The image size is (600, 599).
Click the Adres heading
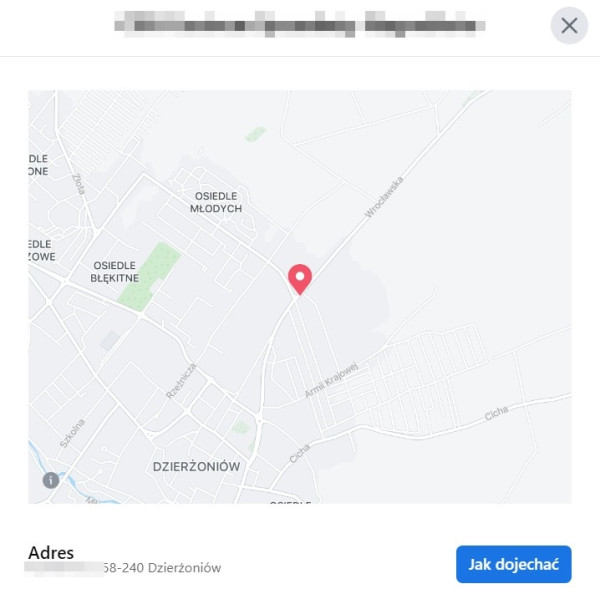[x=51, y=553]
